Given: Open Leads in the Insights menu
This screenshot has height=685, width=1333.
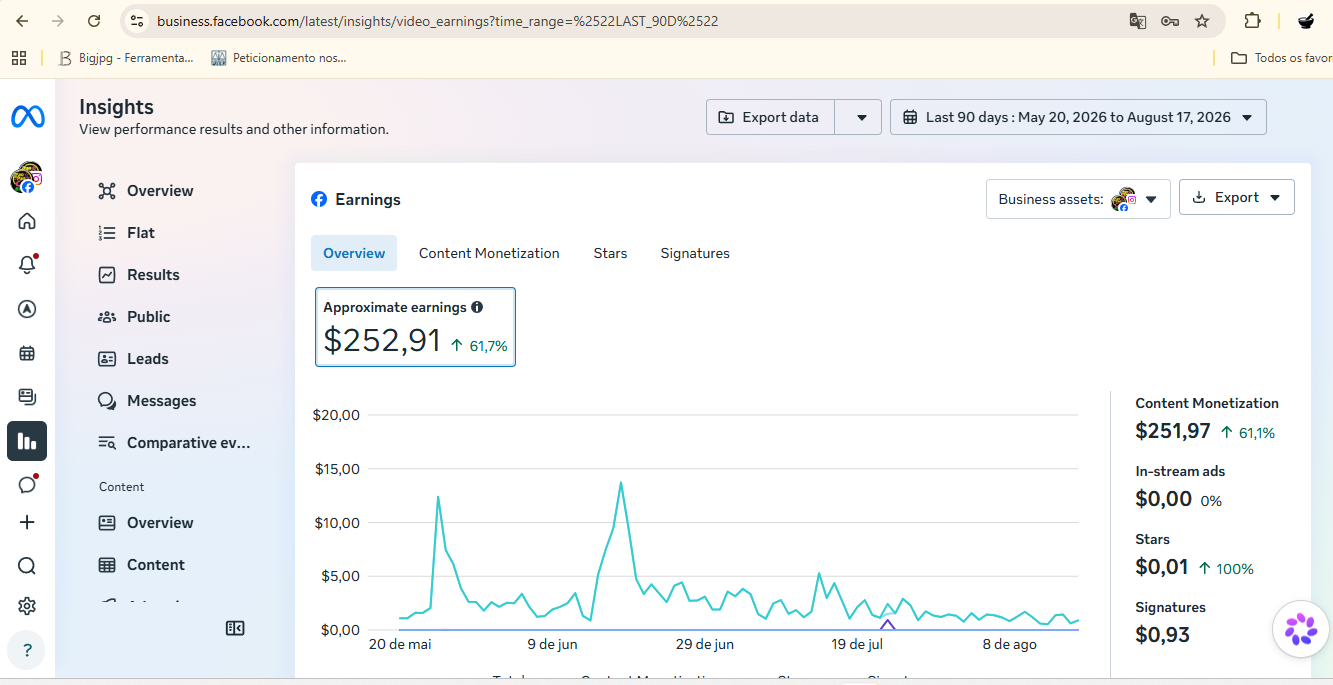Looking at the screenshot, I should pyautogui.click(x=147, y=358).
